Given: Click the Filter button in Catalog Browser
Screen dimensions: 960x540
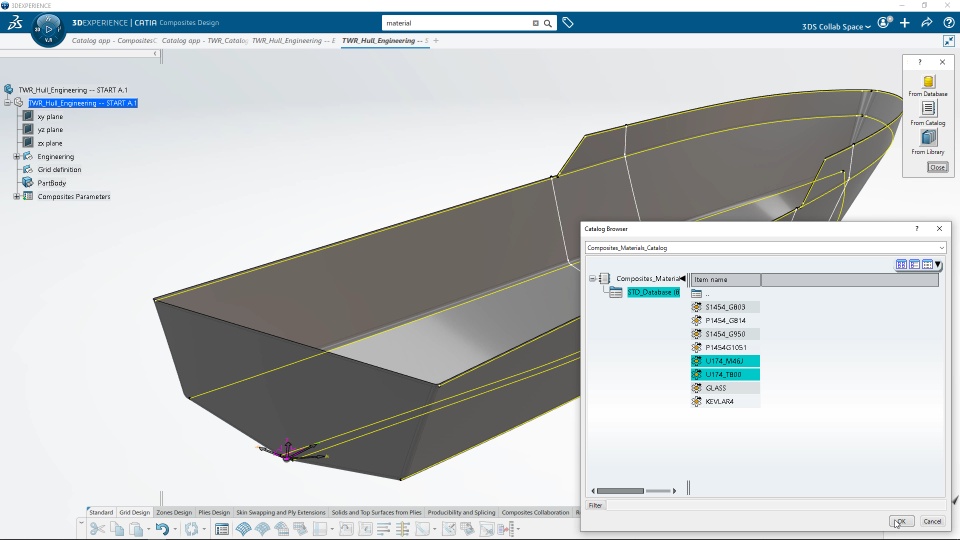Looking at the screenshot, I should tap(595, 505).
